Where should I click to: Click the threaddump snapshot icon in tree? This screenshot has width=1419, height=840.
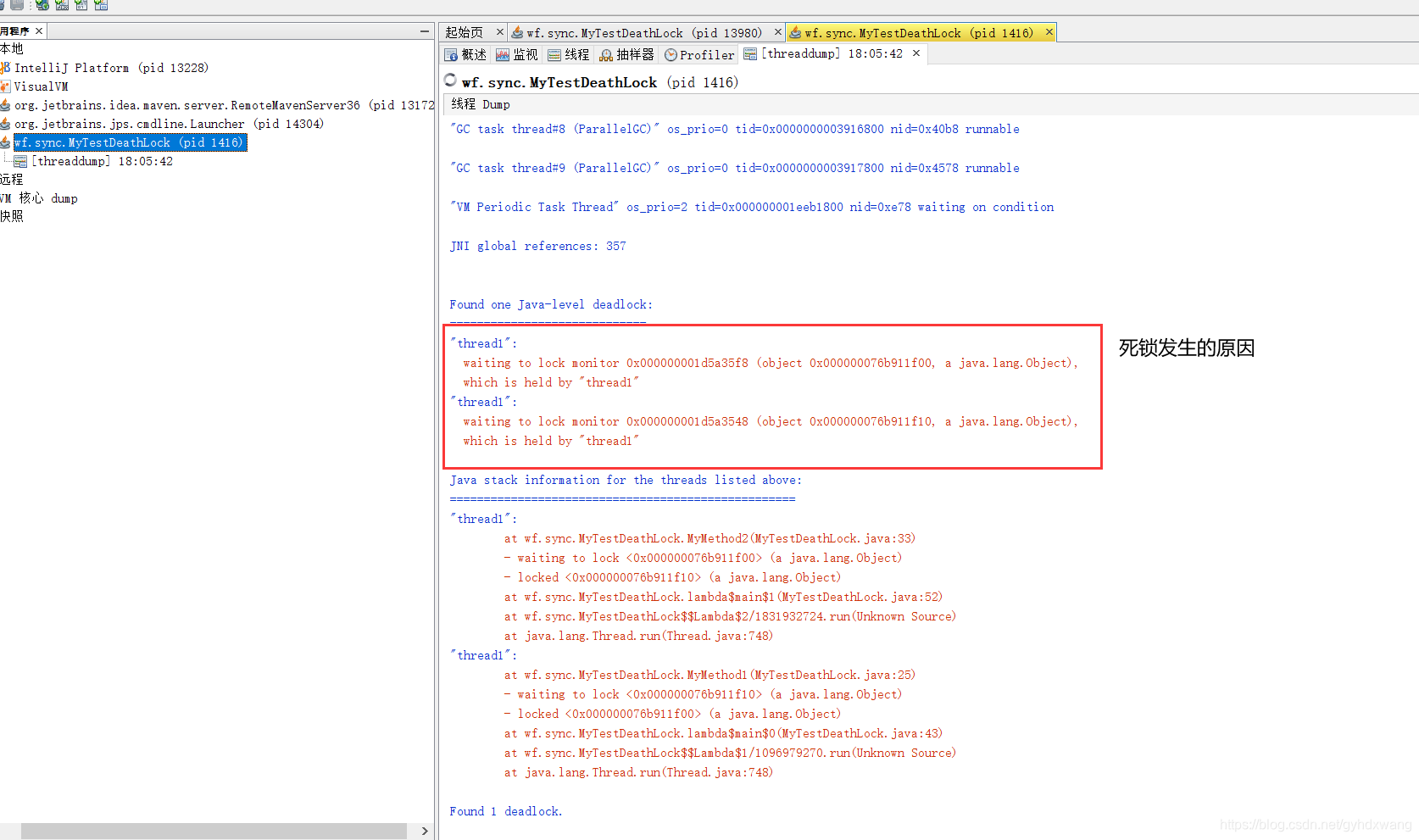coord(20,161)
